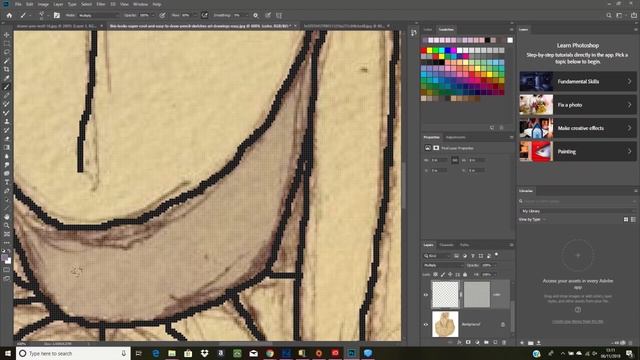The width and height of the screenshot is (640, 360).
Task: Open the symmetry paint options icon
Action: 279,16
